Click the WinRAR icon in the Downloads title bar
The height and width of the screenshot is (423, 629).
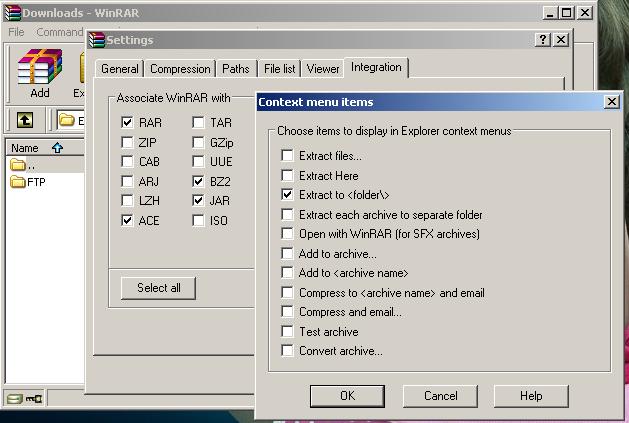(x=12, y=13)
